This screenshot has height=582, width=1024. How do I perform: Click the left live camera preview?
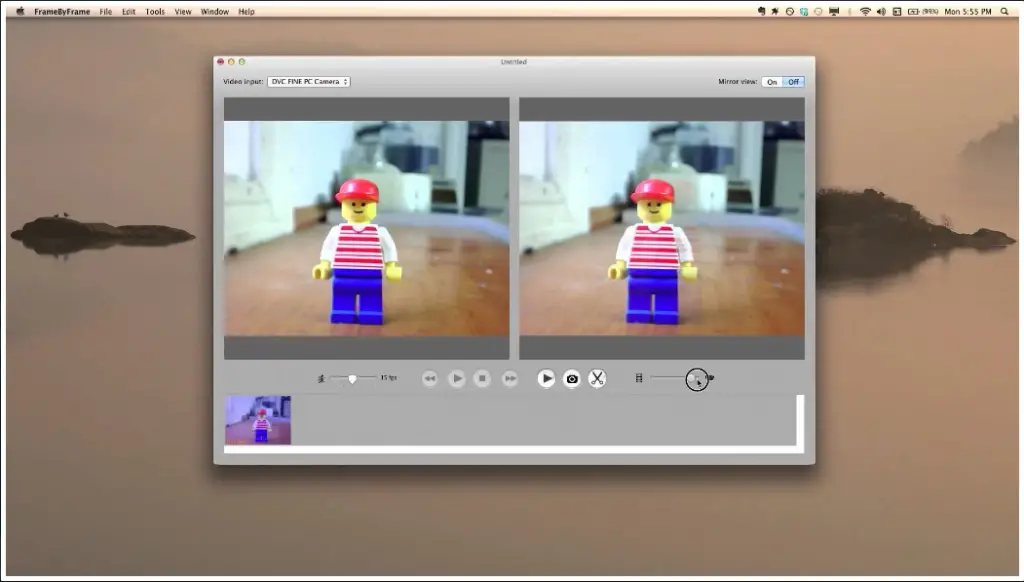366,228
